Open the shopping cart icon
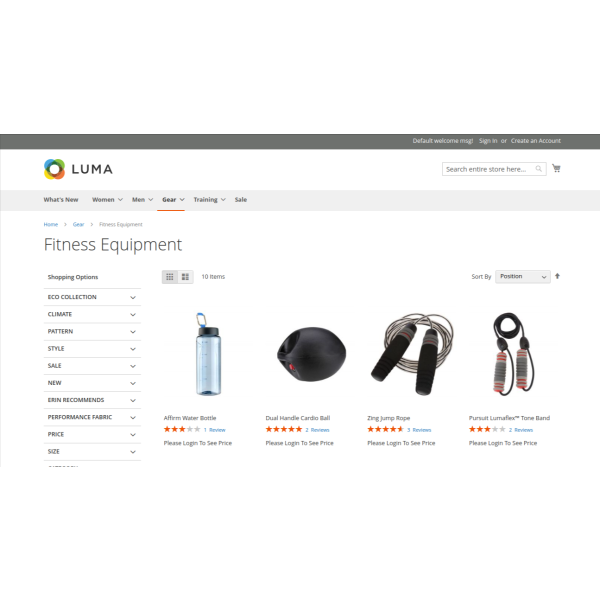Screen dimensions: 600x600 [x=556, y=168]
